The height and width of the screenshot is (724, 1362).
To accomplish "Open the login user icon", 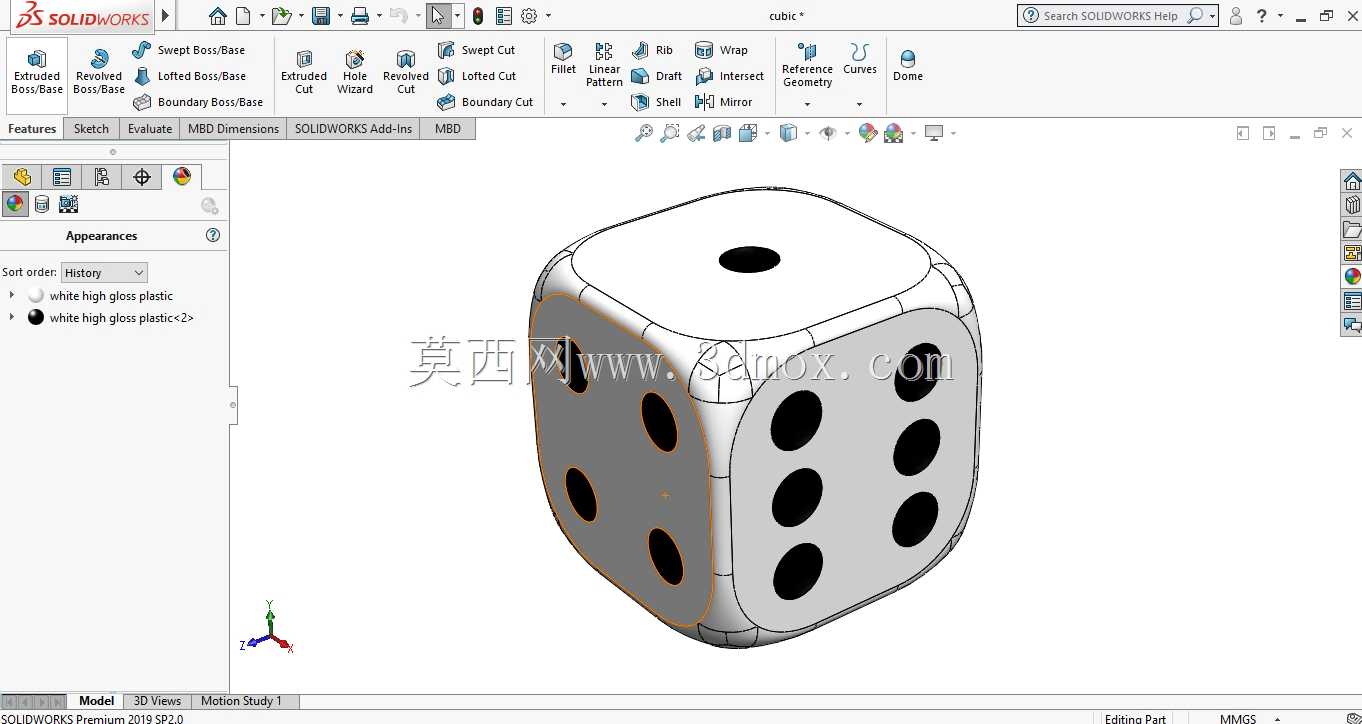I will point(1236,16).
